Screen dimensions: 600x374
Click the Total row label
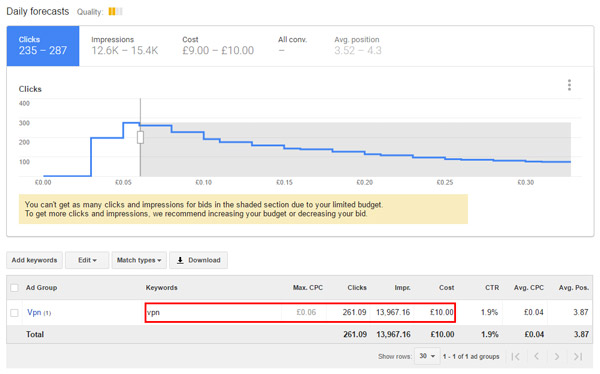point(35,335)
